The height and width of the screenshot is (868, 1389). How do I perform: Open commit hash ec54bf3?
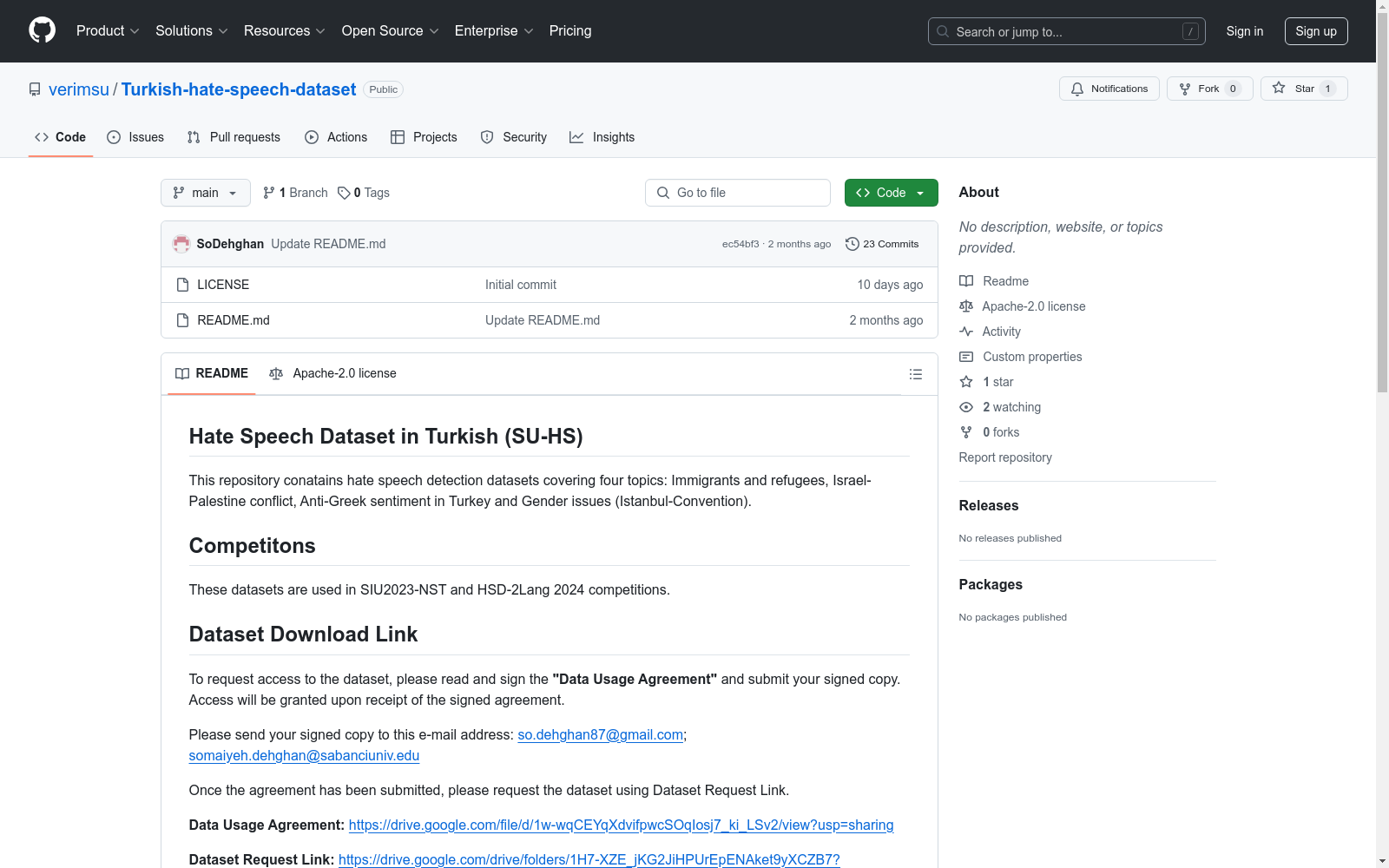point(741,244)
